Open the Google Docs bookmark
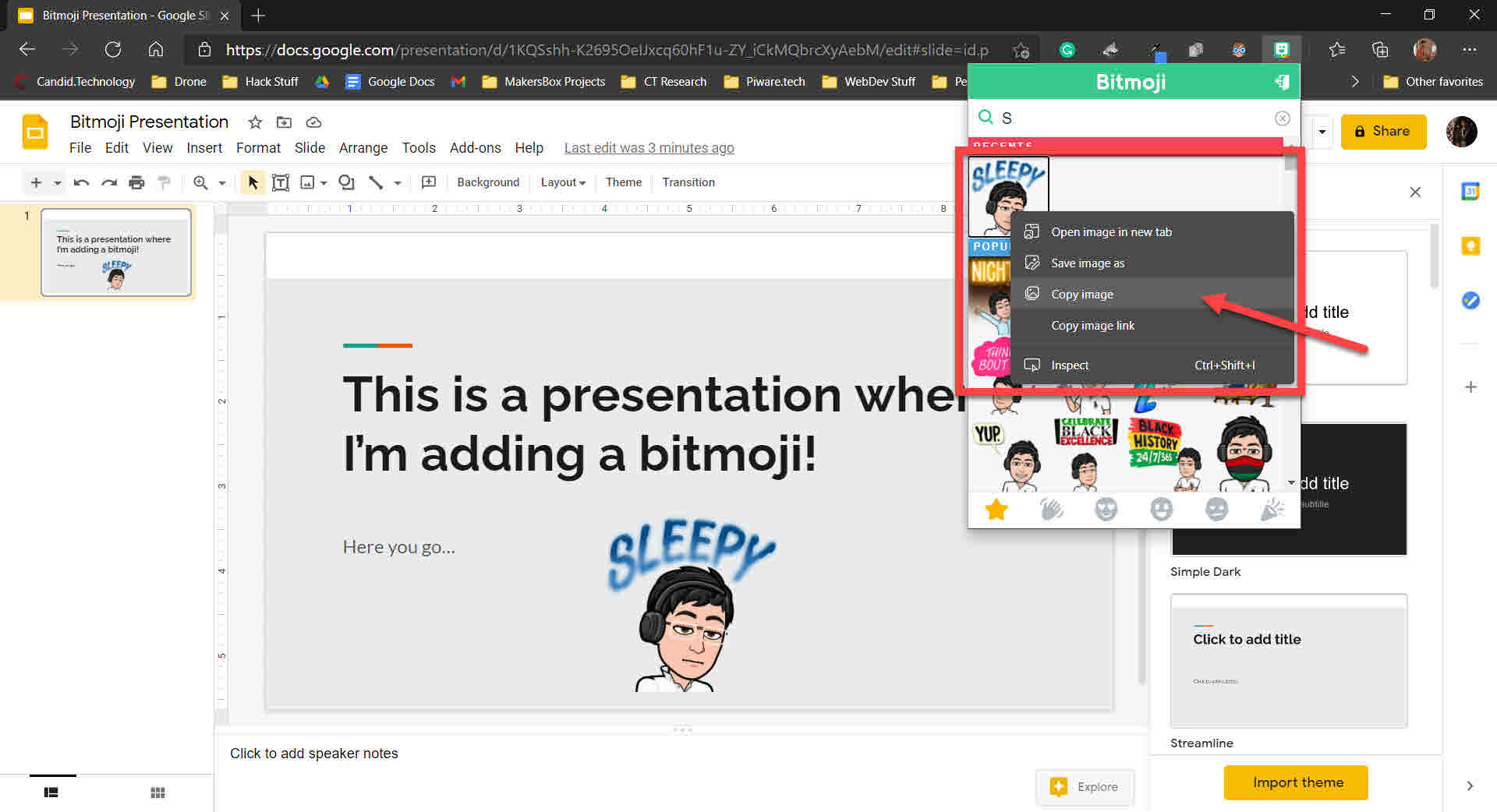Viewport: 1497px width, 812px height. [x=390, y=82]
